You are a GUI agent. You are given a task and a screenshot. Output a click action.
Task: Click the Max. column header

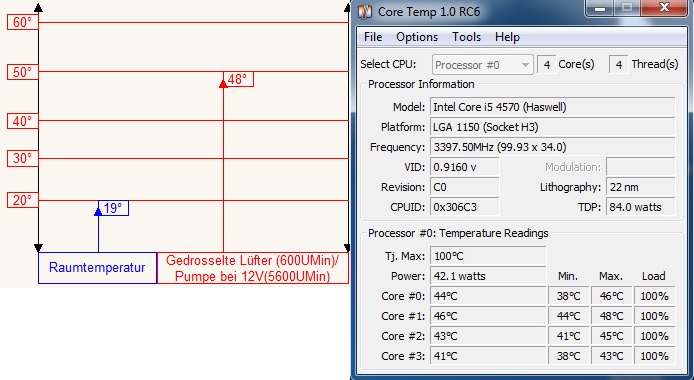(x=611, y=276)
